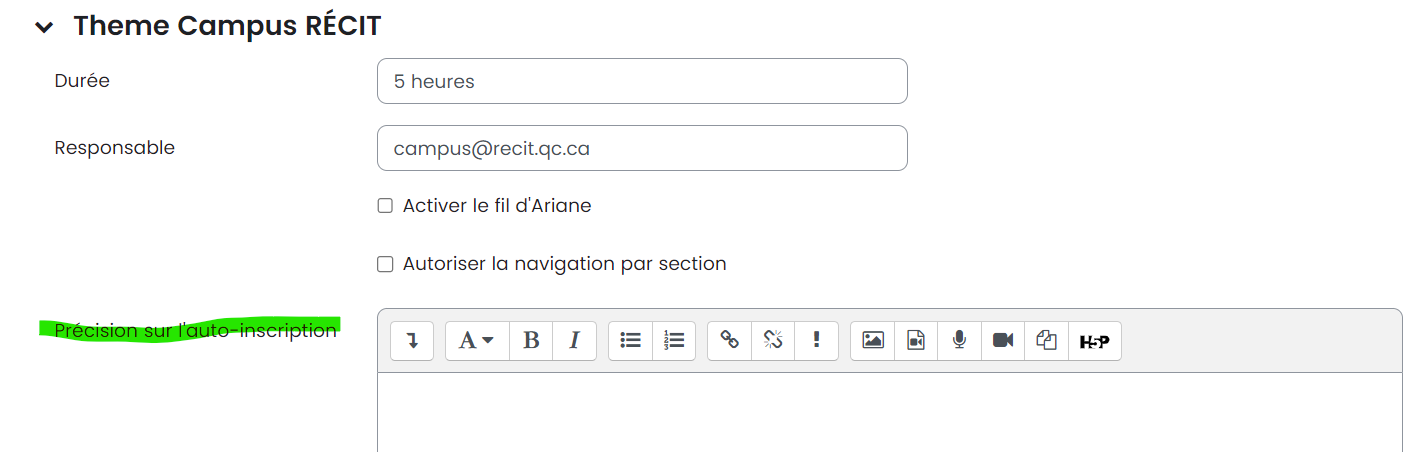The image size is (1426, 452).
Task: Start audio recording with microphone icon
Action: [959, 341]
